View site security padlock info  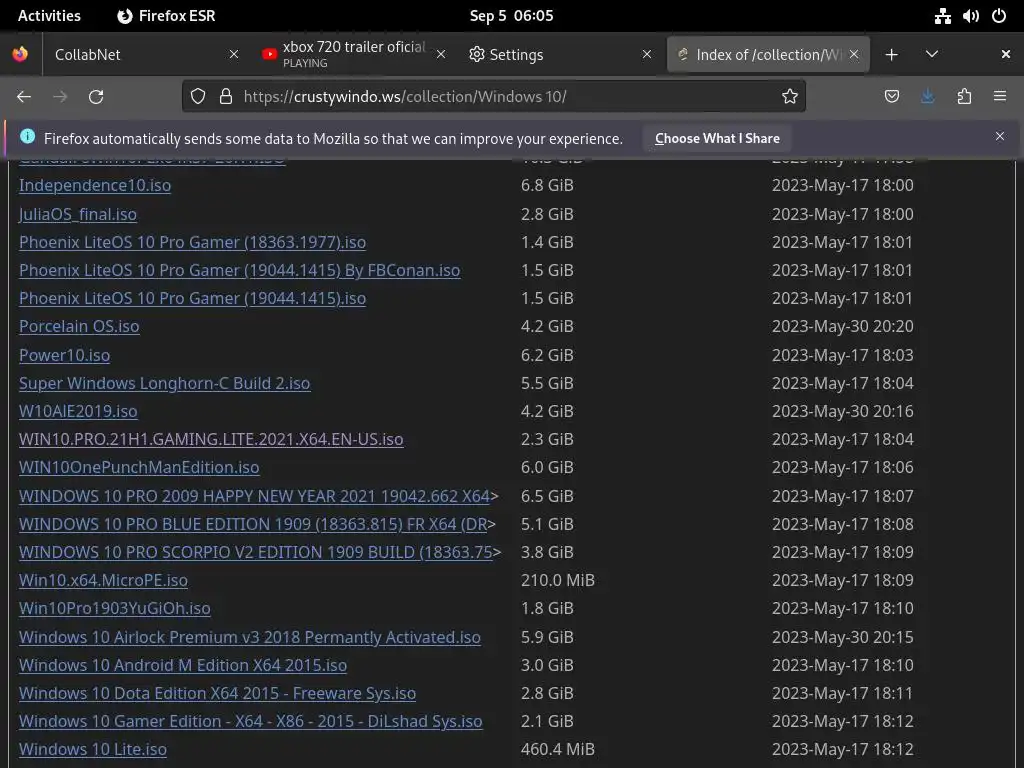(x=226, y=97)
